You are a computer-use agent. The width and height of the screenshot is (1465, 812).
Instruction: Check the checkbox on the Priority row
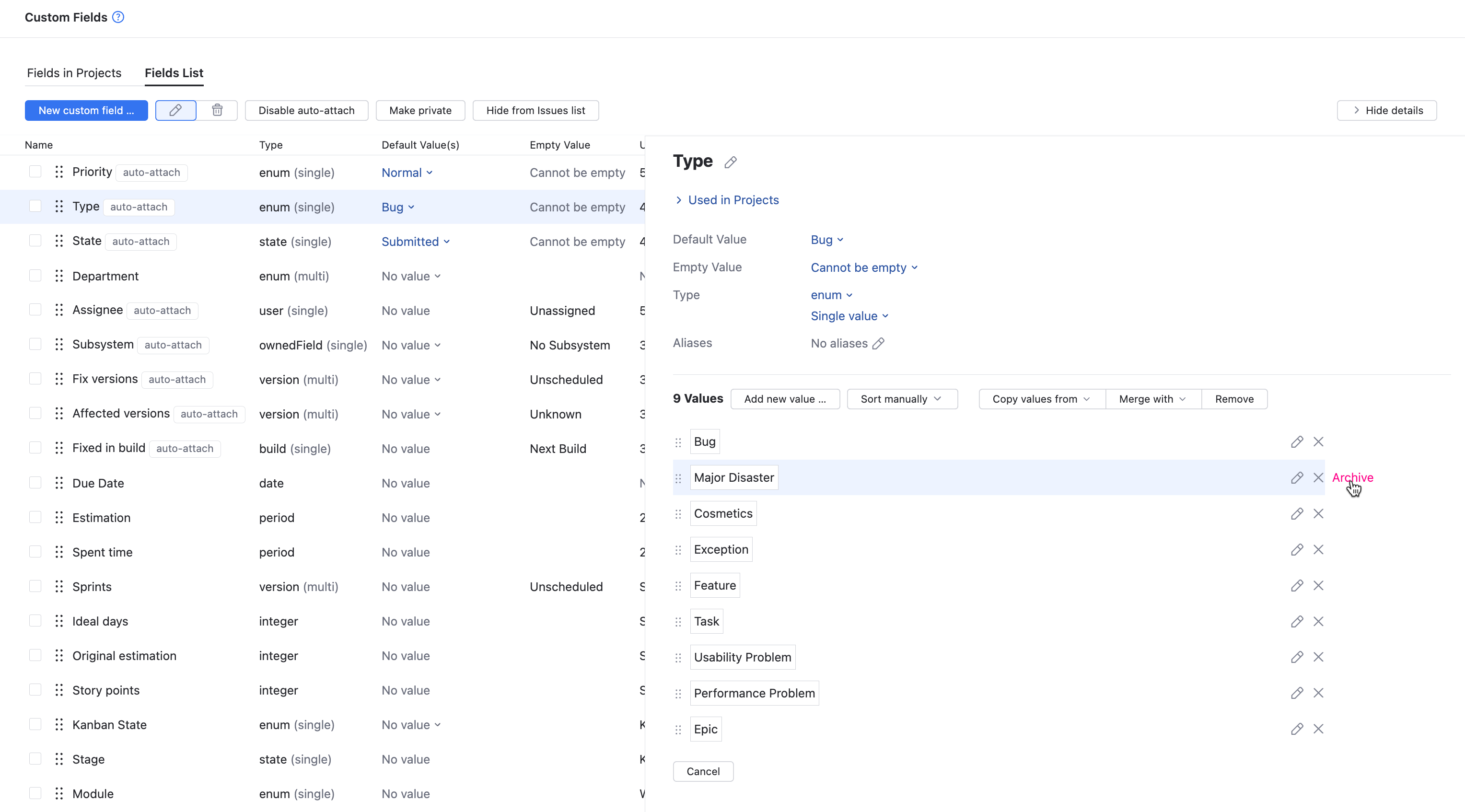(35, 171)
